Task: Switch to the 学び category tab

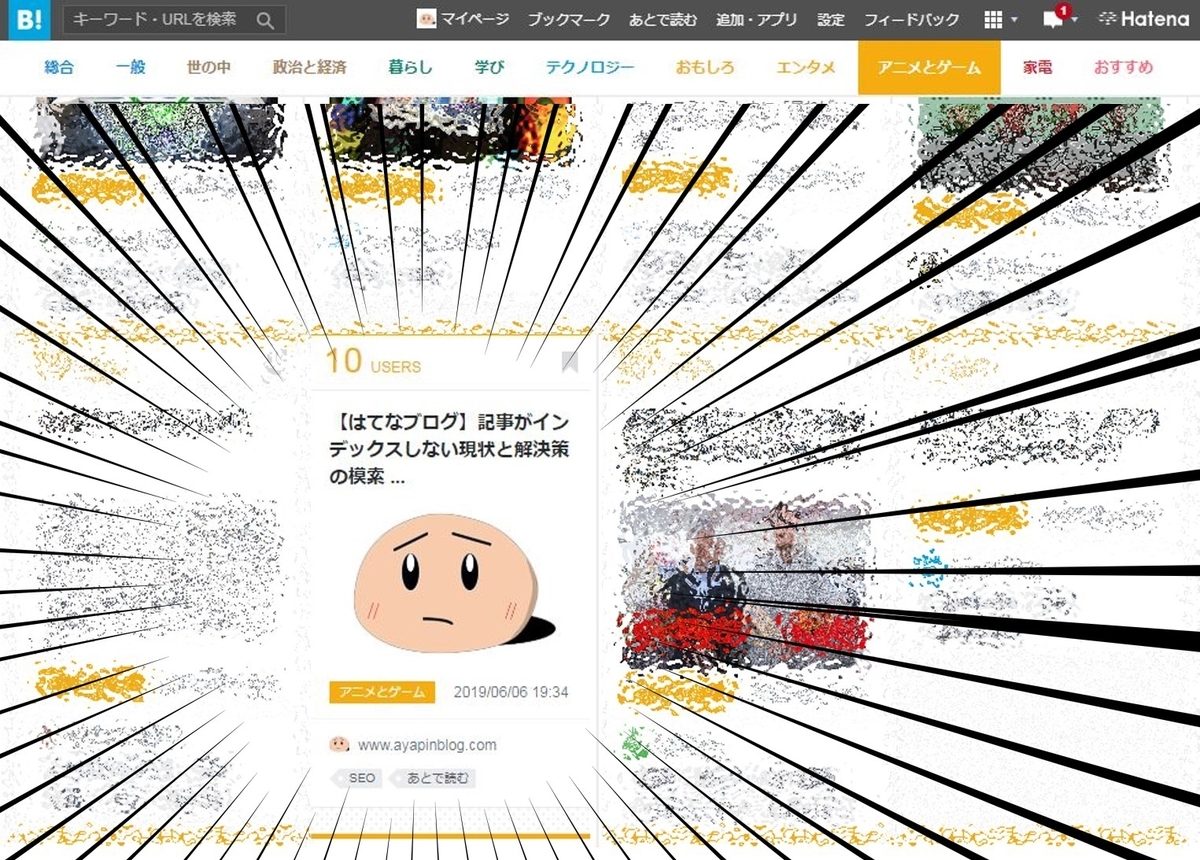Action: coord(490,68)
